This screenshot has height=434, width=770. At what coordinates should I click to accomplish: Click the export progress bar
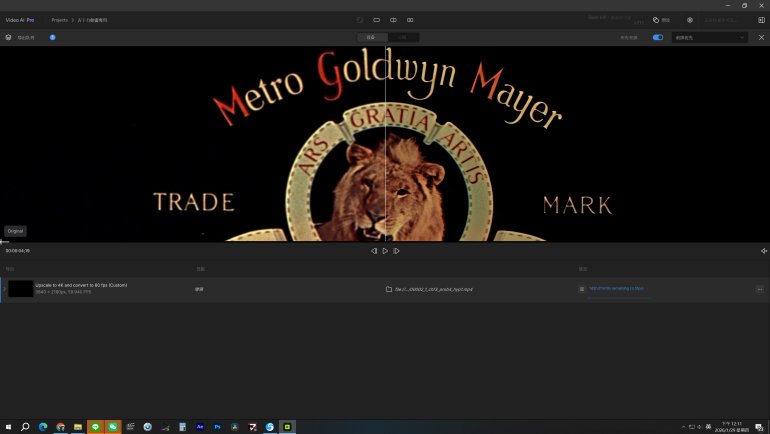click(619, 298)
